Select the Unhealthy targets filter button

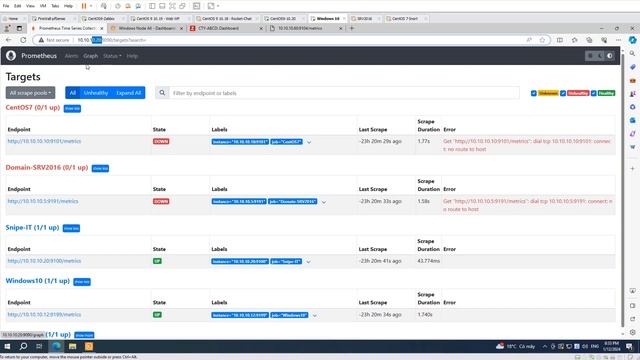pyautogui.click(x=96, y=93)
